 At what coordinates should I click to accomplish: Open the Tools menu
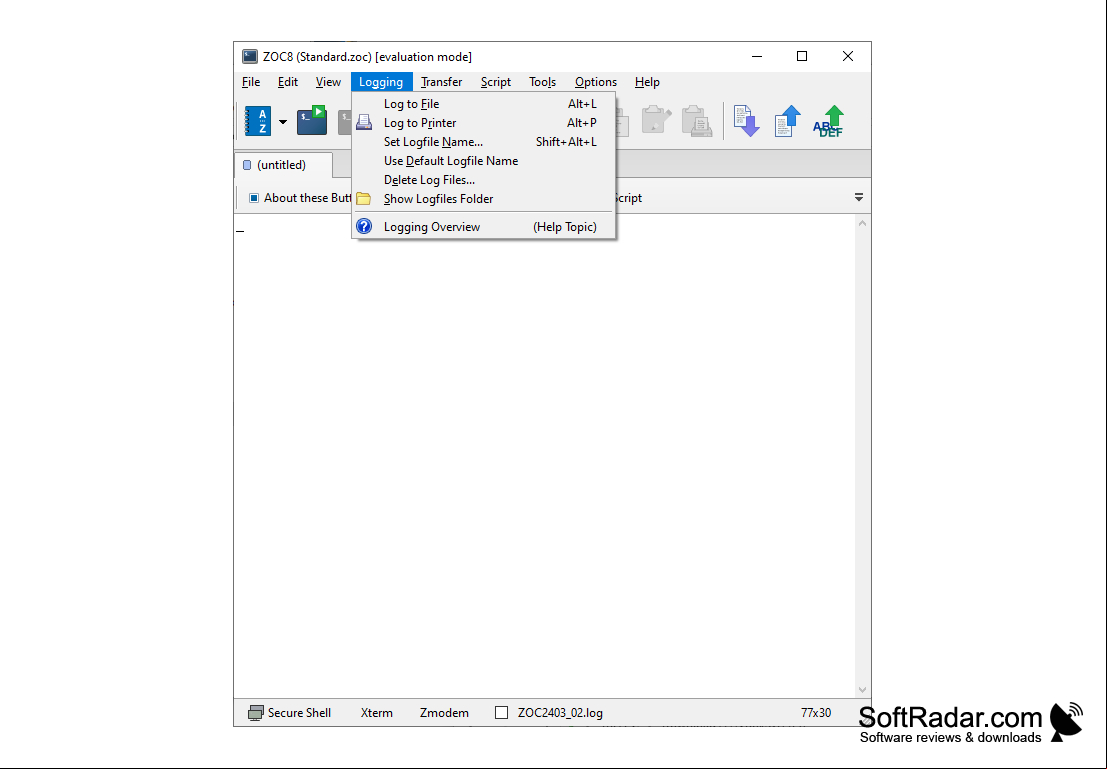tap(542, 82)
